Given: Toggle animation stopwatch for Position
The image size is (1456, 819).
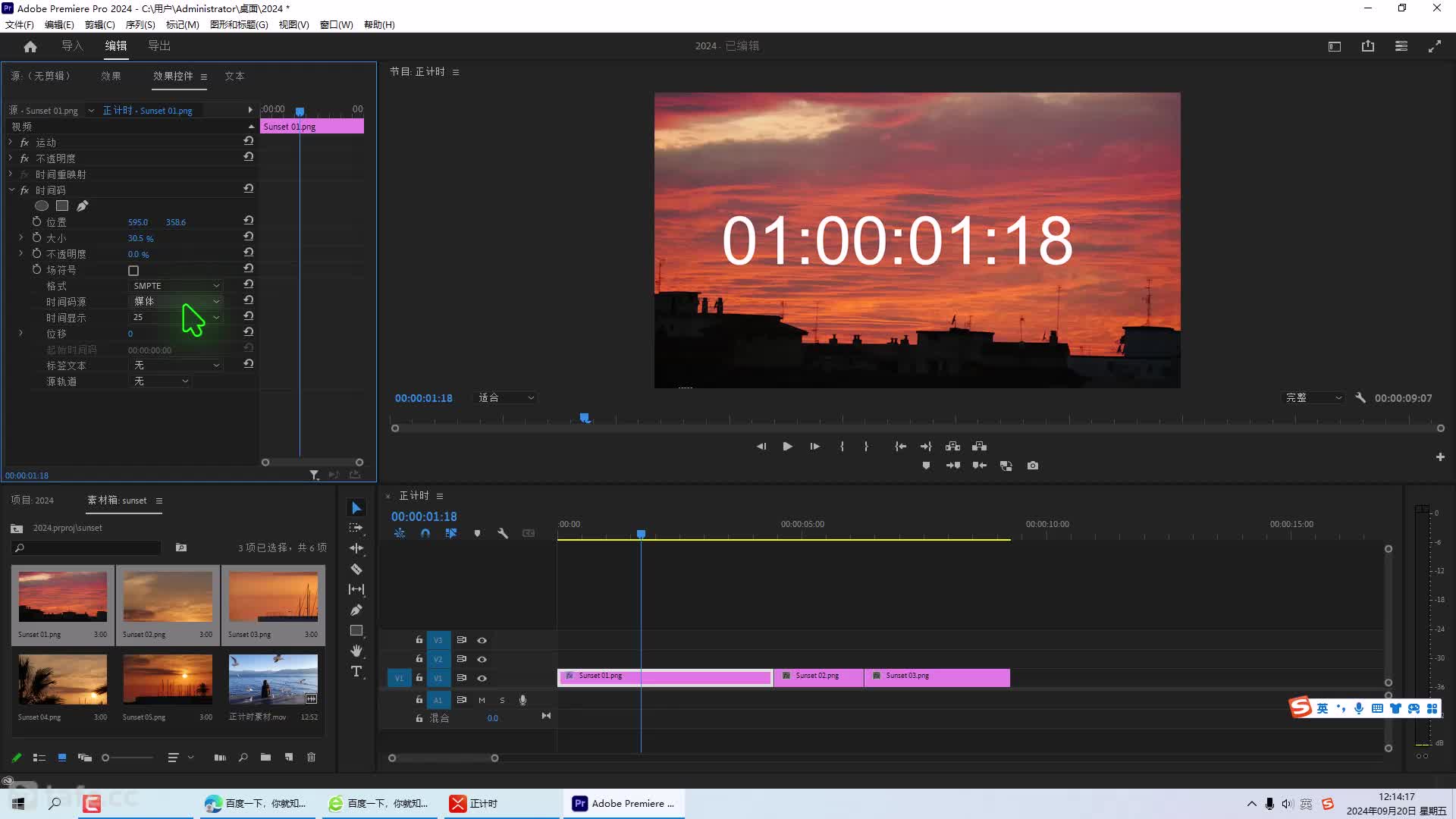Looking at the screenshot, I should 36,221.
